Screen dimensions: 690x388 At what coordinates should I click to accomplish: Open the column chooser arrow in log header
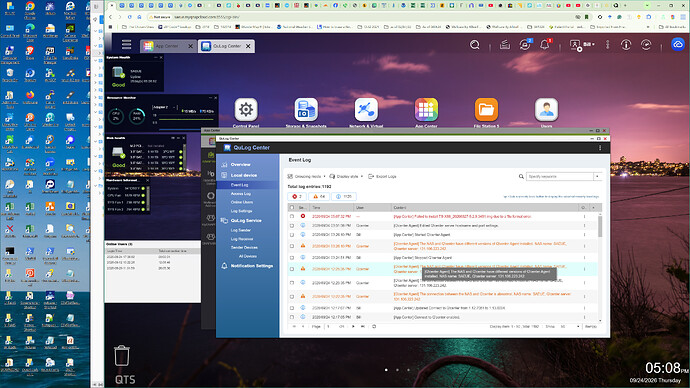click(593, 208)
